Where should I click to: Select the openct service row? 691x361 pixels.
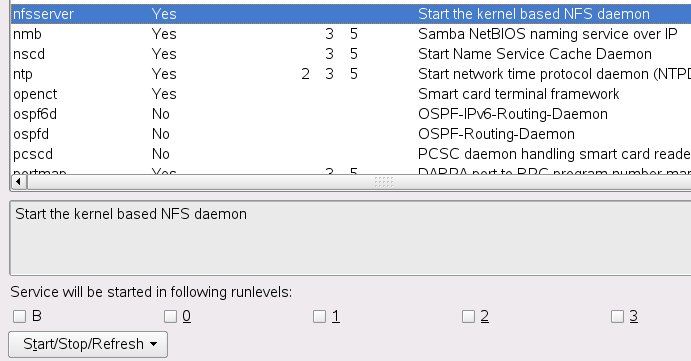pyautogui.click(x=351, y=94)
